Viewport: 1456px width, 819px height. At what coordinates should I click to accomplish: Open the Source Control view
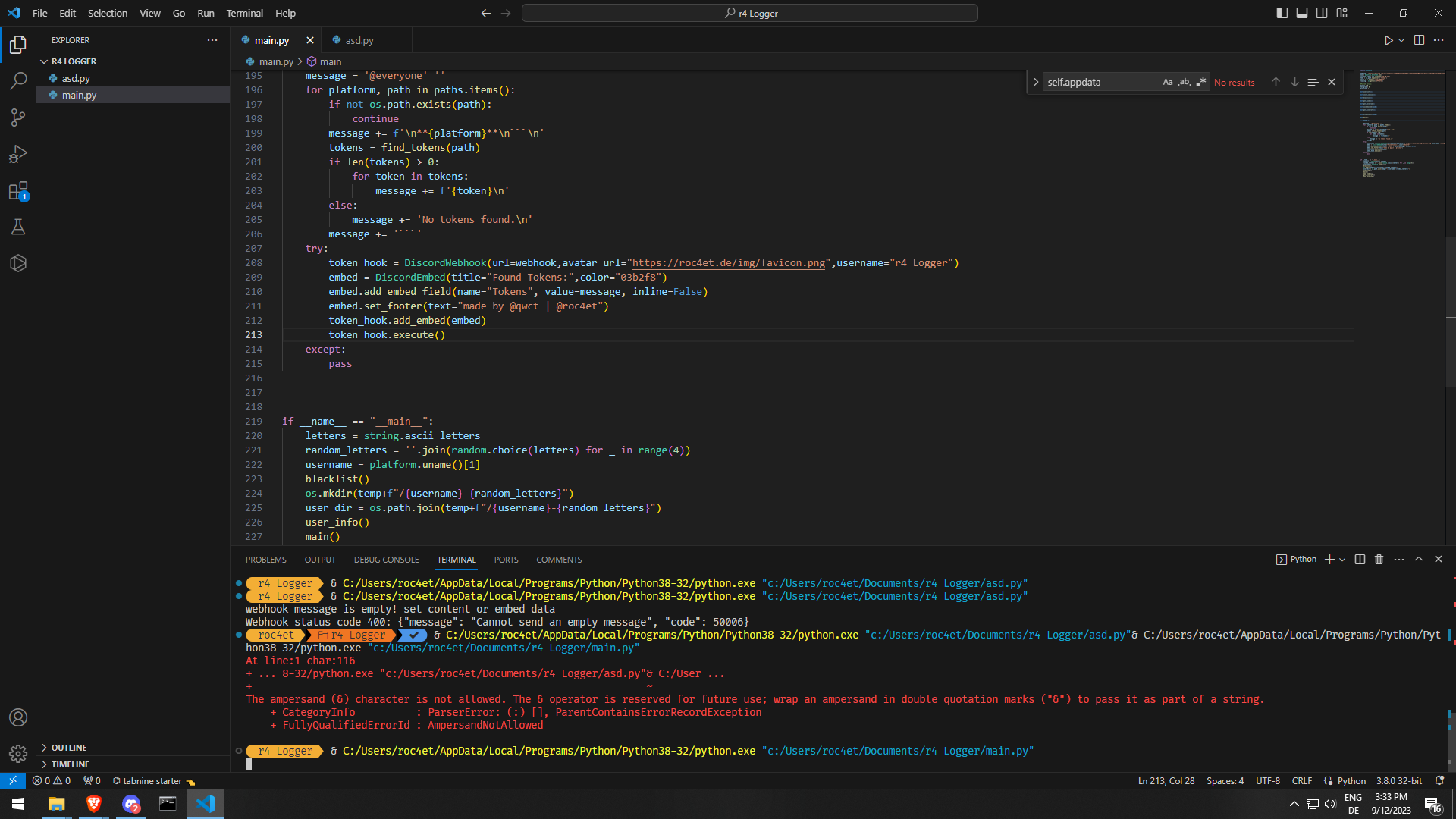[x=18, y=117]
